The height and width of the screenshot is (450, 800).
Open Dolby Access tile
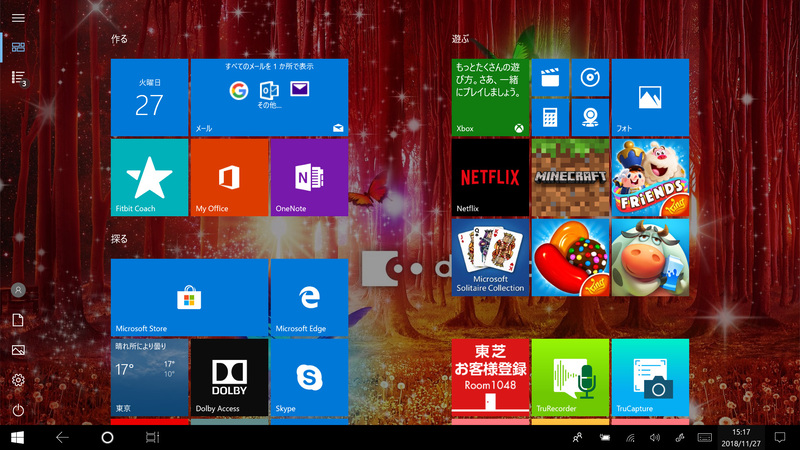pos(230,378)
